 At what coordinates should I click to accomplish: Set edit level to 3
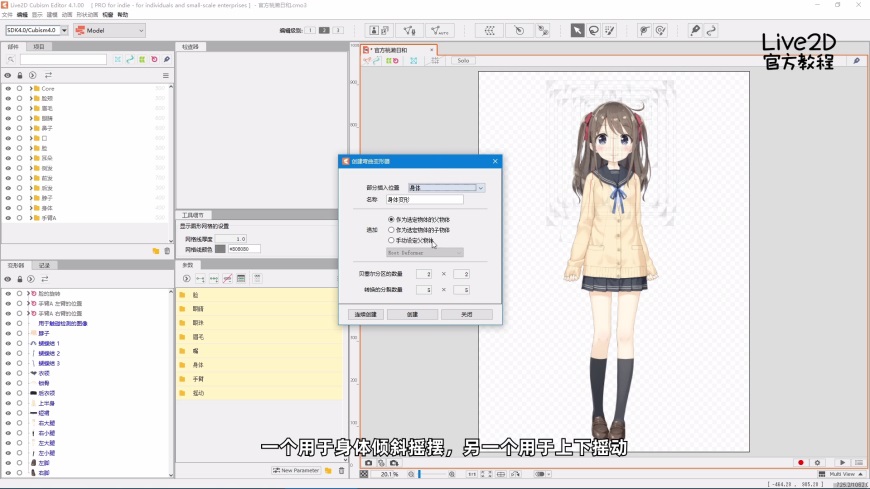pyautogui.click(x=337, y=30)
